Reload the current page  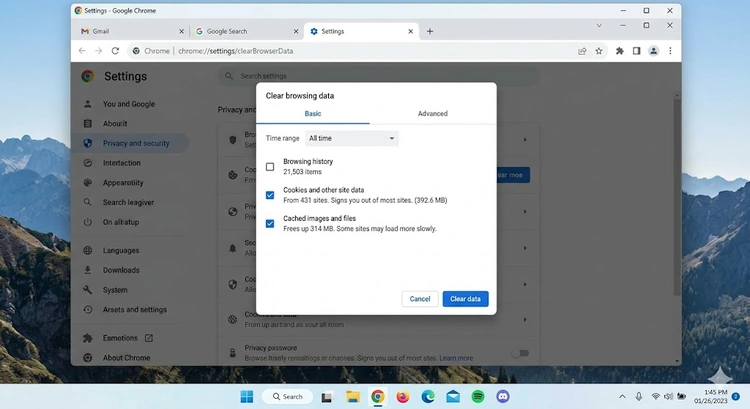pyautogui.click(x=115, y=51)
